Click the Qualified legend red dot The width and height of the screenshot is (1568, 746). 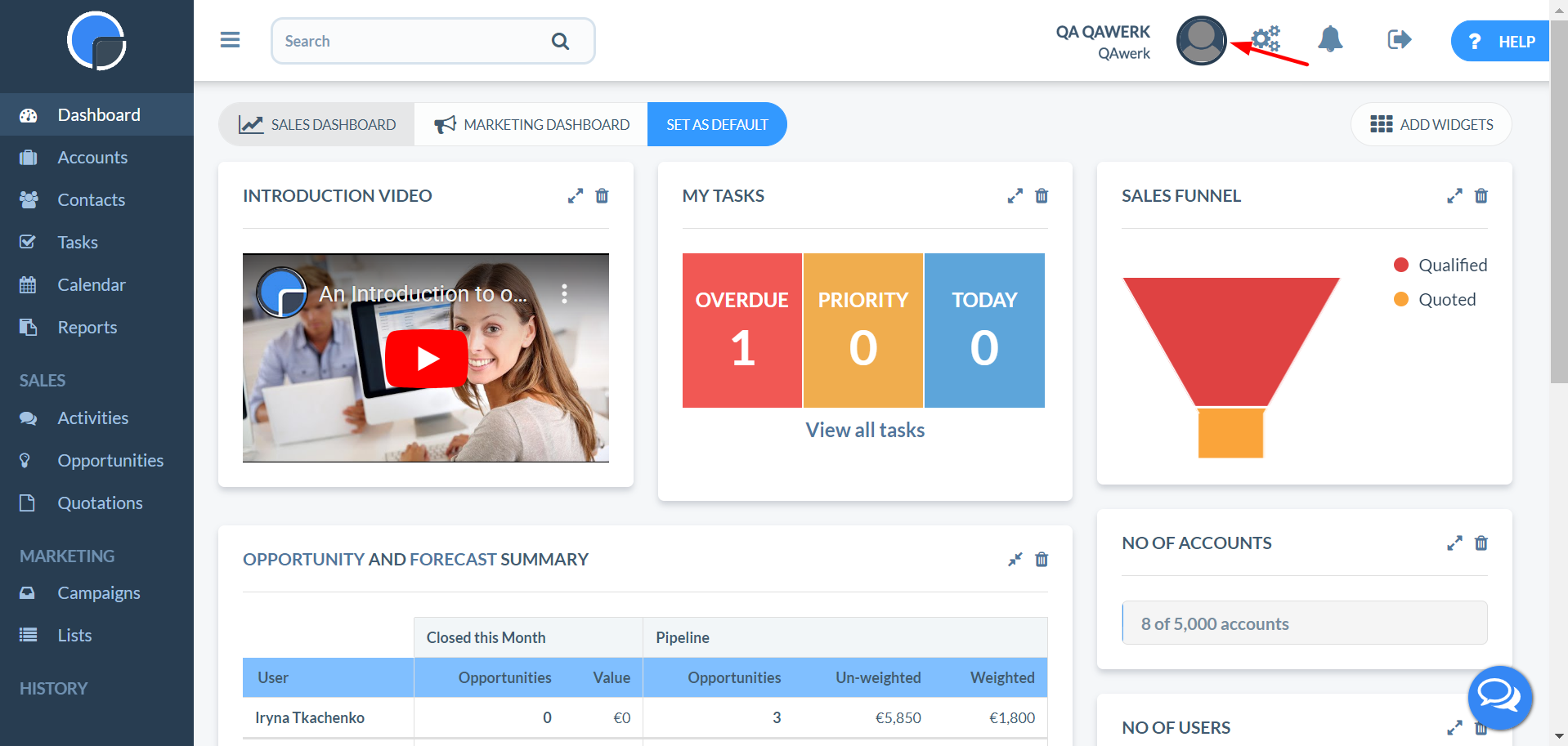(x=1401, y=265)
